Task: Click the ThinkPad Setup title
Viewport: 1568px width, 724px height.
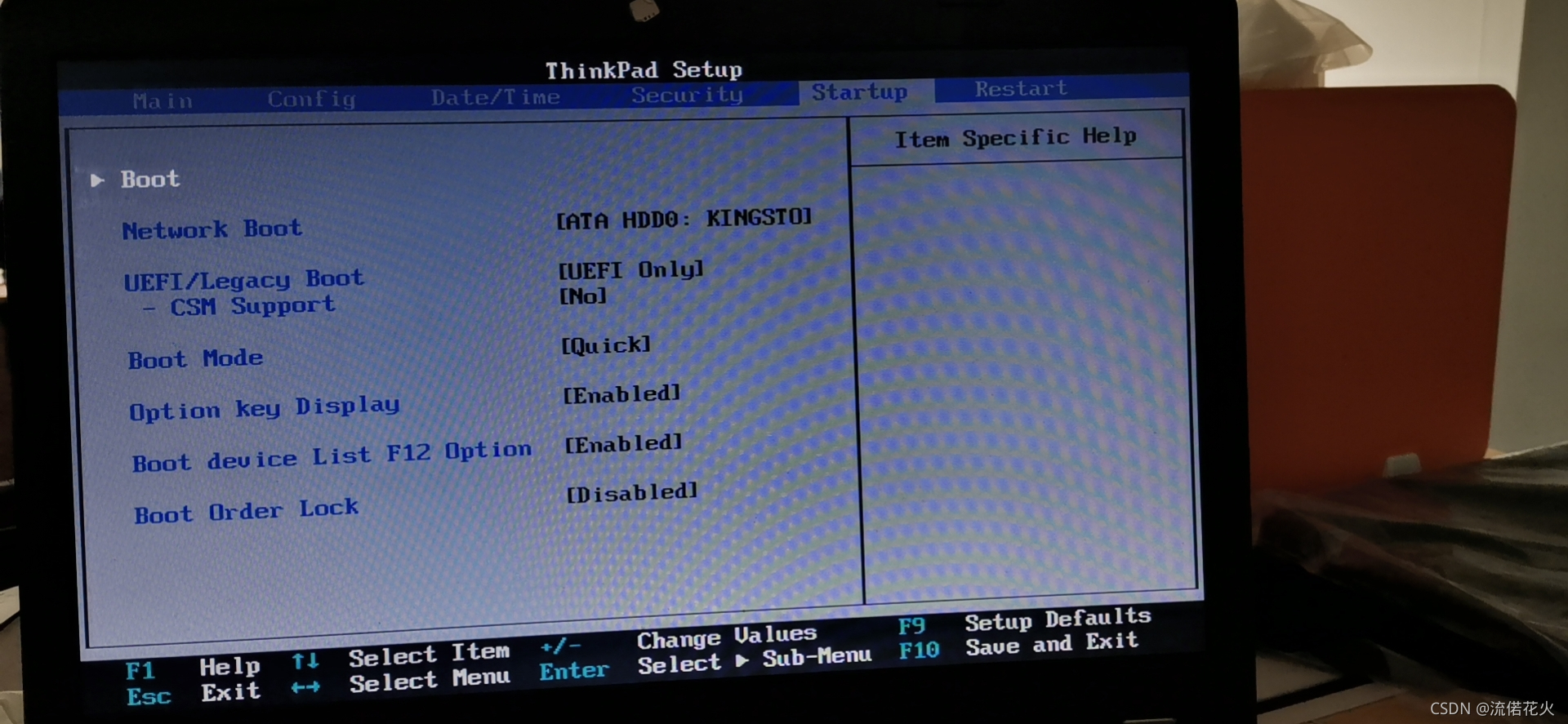Action: pyautogui.click(x=644, y=70)
